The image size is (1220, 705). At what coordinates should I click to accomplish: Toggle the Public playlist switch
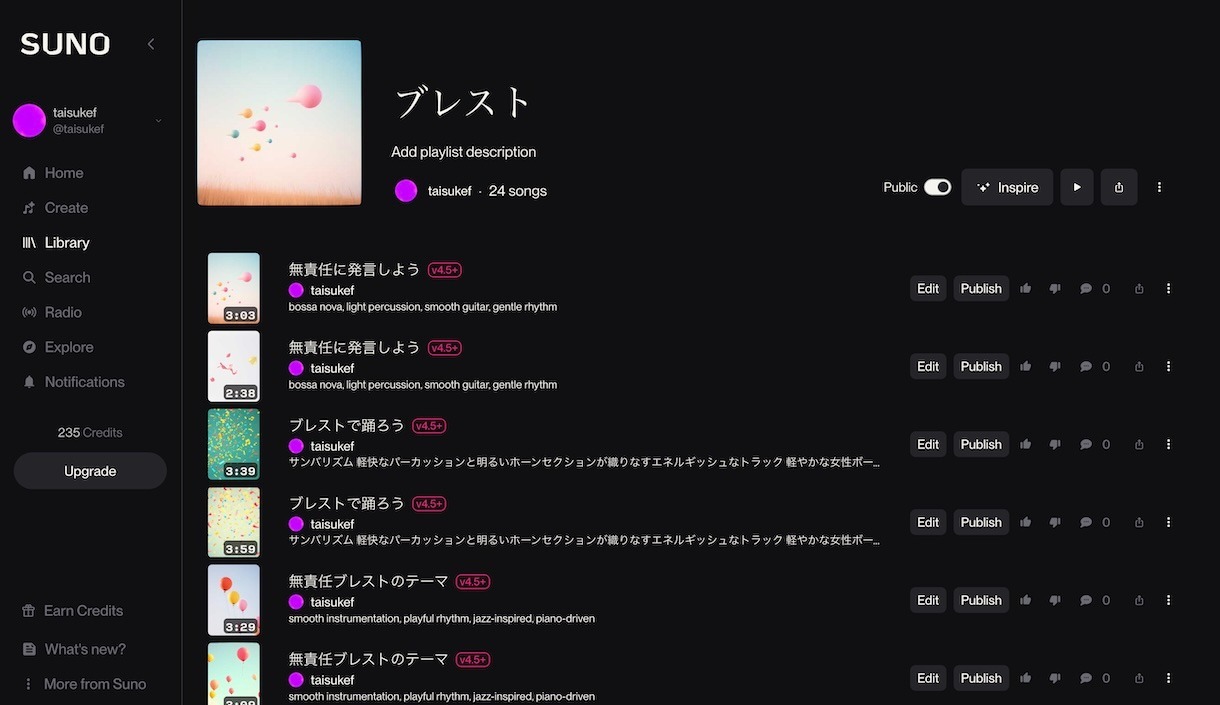[937, 187]
